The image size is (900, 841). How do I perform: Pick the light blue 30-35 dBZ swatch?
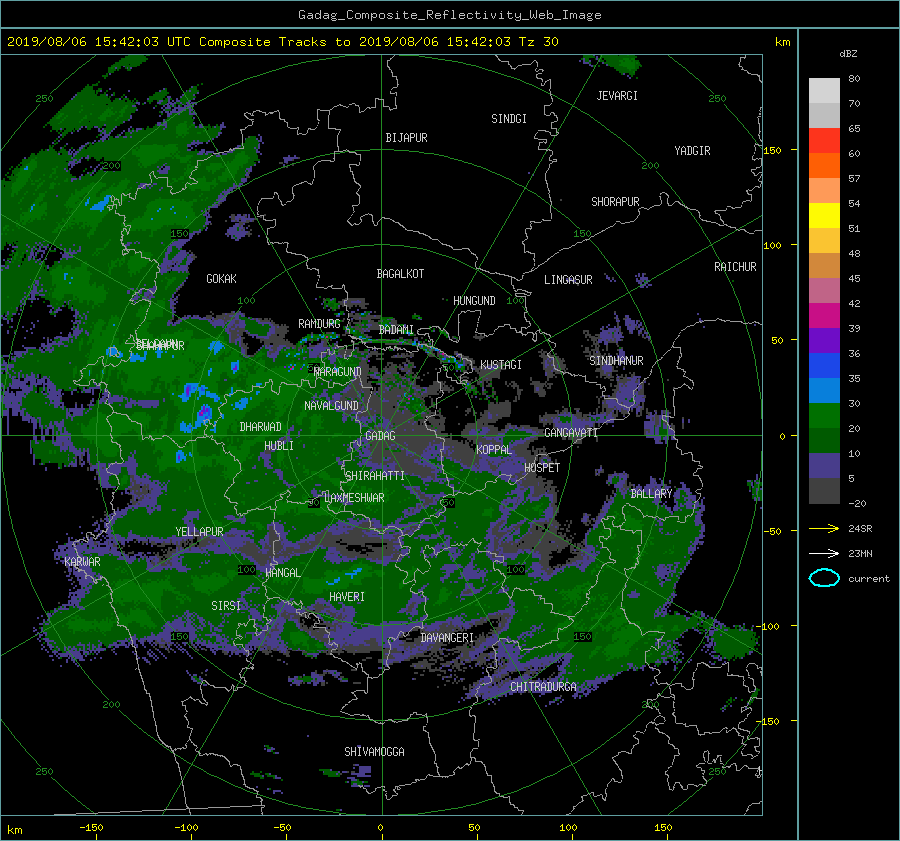824,390
